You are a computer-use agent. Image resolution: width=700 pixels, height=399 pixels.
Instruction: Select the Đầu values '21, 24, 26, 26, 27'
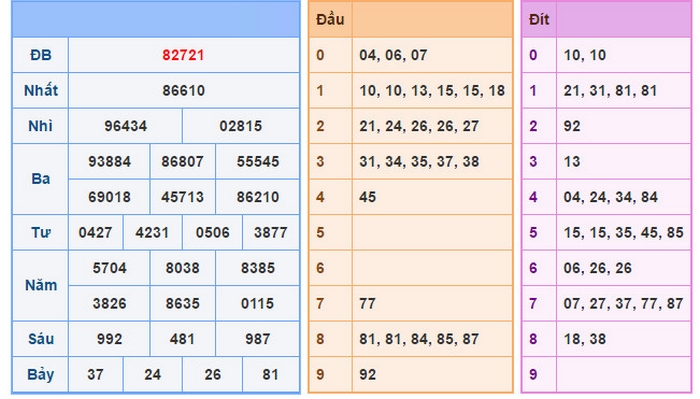pyautogui.click(x=419, y=126)
